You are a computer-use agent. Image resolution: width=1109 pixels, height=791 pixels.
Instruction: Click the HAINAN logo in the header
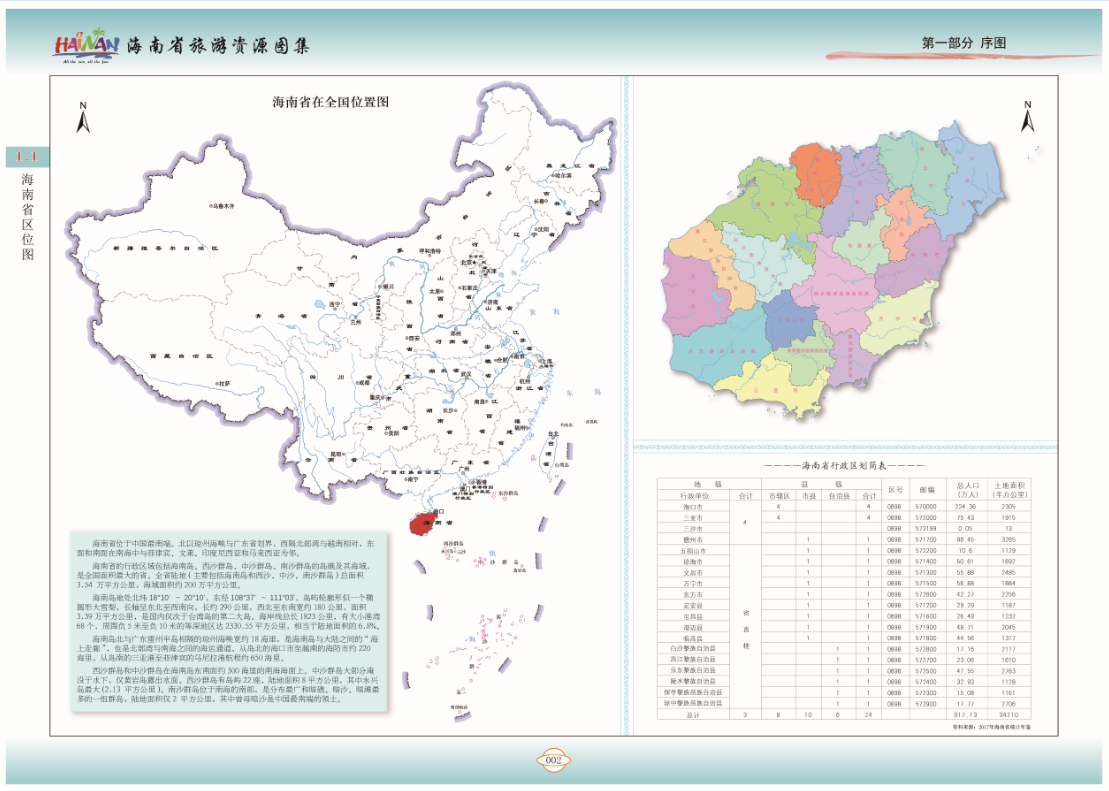pyautogui.click(x=87, y=46)
